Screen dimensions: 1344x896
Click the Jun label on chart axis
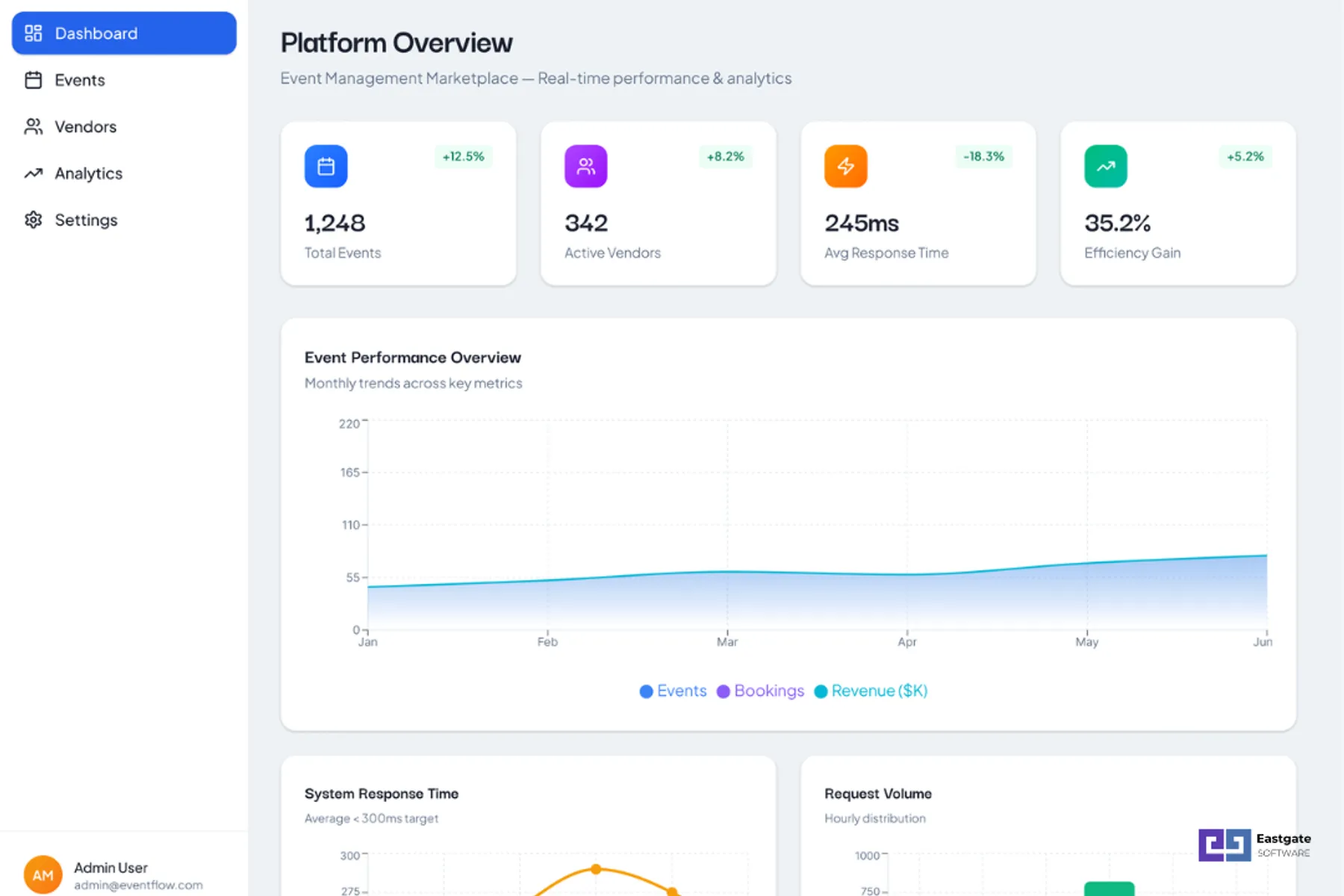pos(1263,642)
